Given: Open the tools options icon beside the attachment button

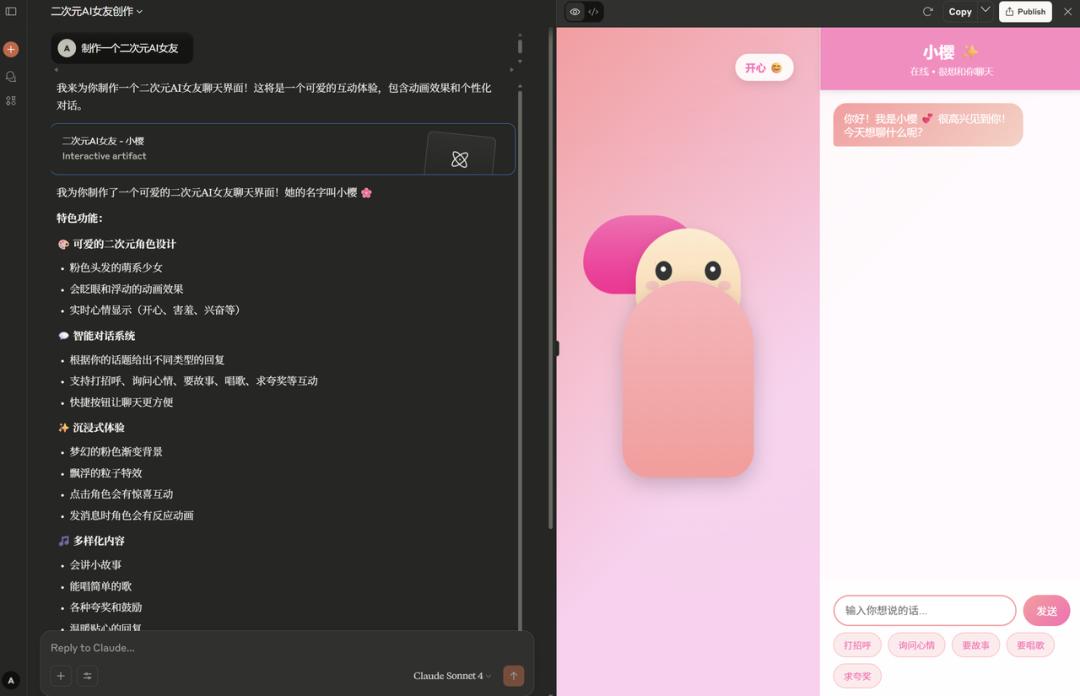Looking at the screenshot, I should (86, 675).
